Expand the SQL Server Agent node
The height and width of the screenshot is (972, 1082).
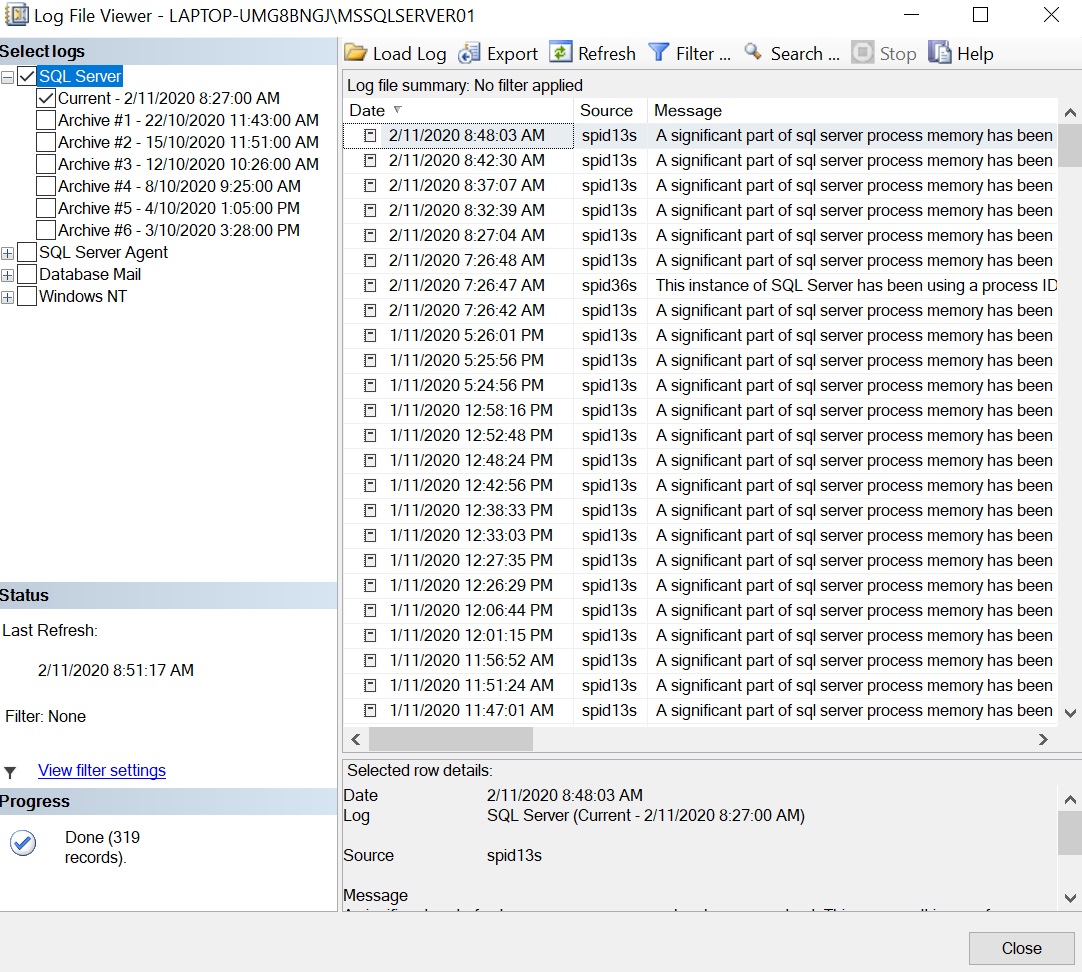pyautogui.click(x=8, y=254)
